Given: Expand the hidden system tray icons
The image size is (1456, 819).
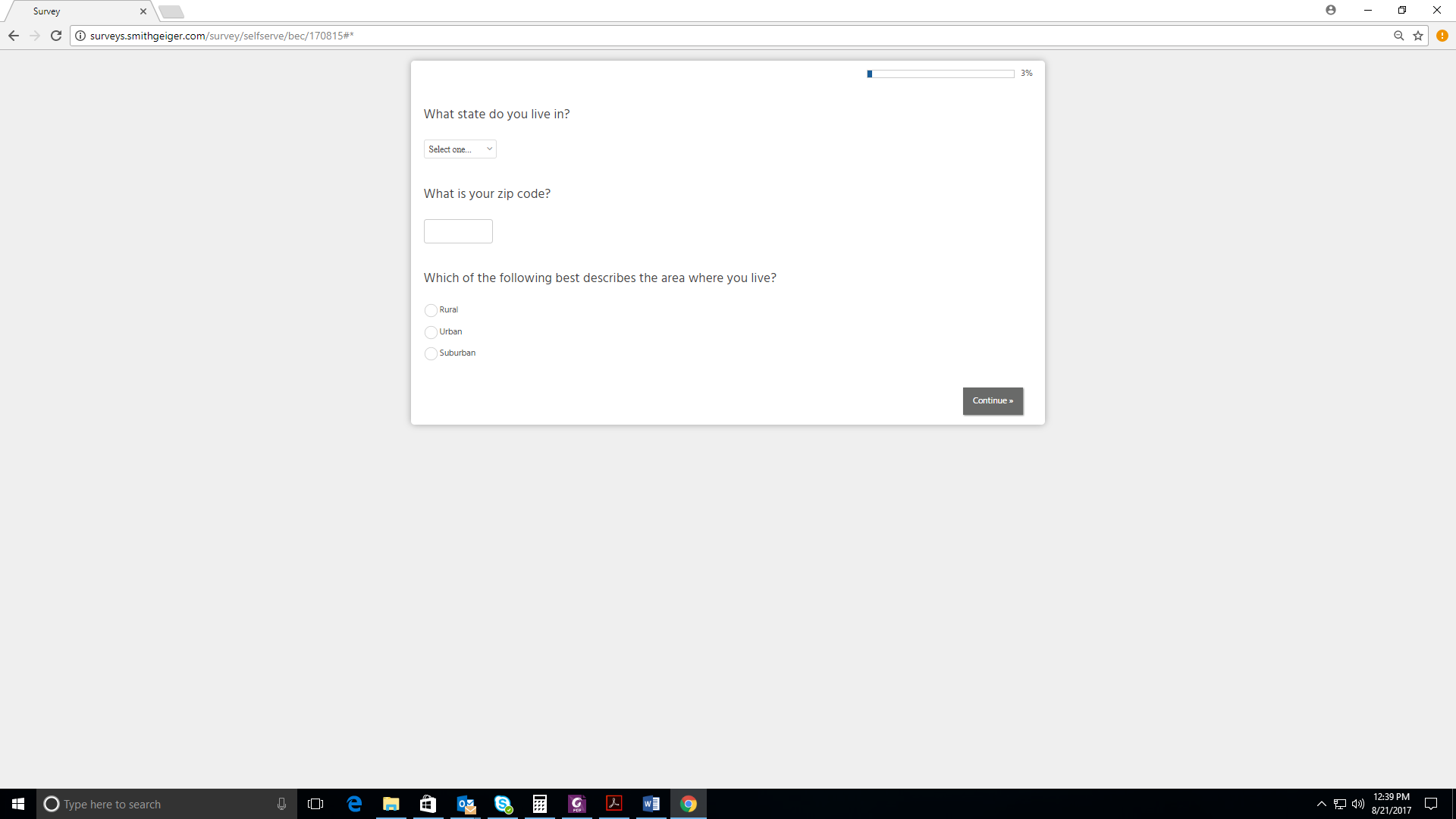Looking at the screenshot, I should point(1322,804).
